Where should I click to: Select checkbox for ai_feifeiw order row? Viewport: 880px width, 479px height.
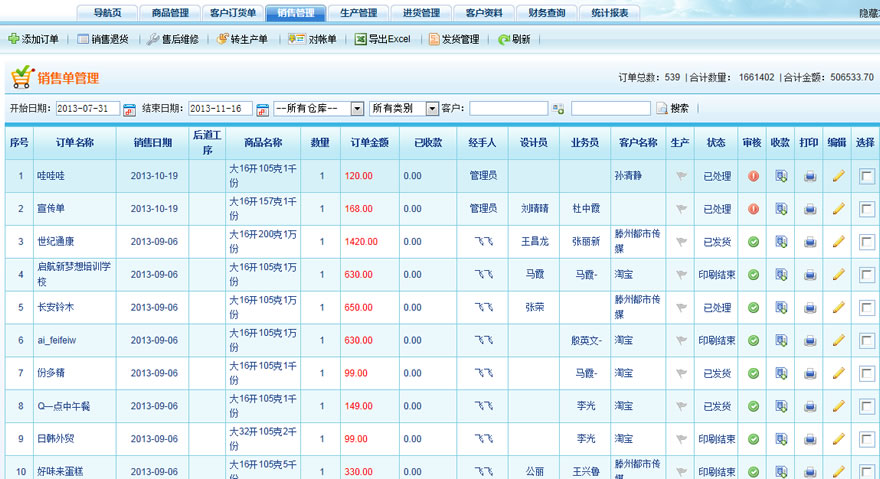click(866, 341)
